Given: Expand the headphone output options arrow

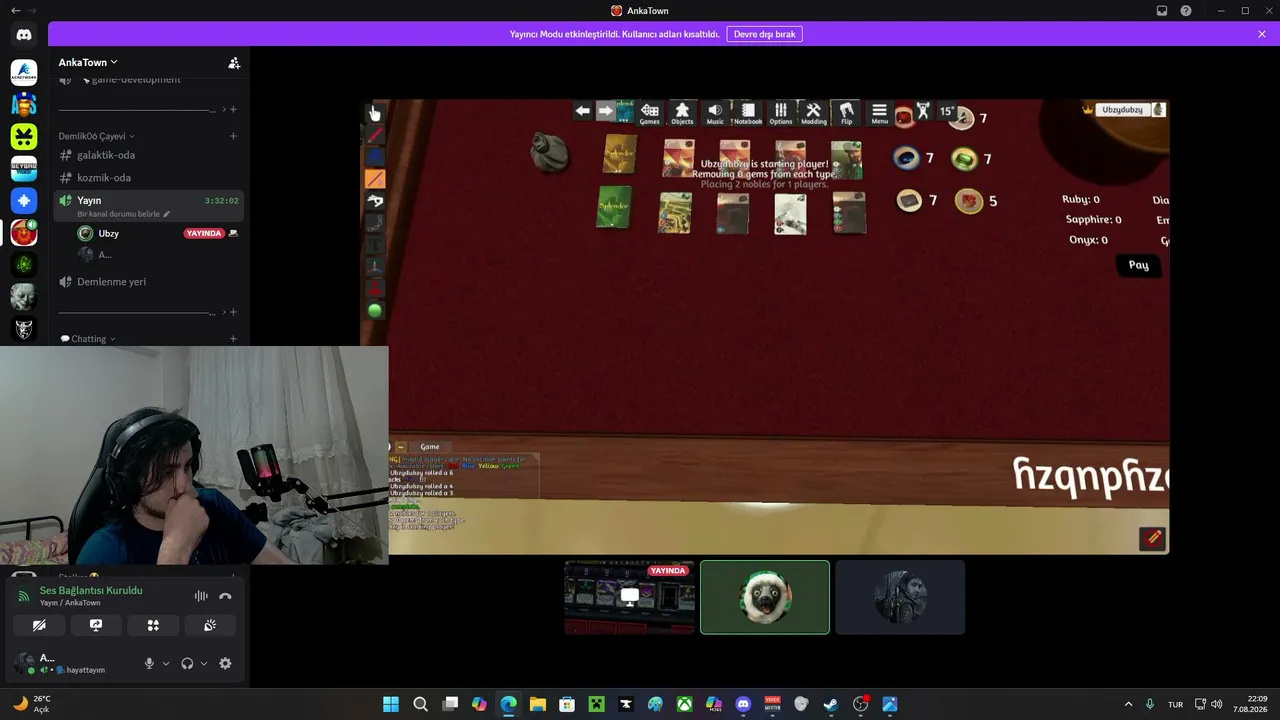Looking at the screenshot, I should (204, 663).
